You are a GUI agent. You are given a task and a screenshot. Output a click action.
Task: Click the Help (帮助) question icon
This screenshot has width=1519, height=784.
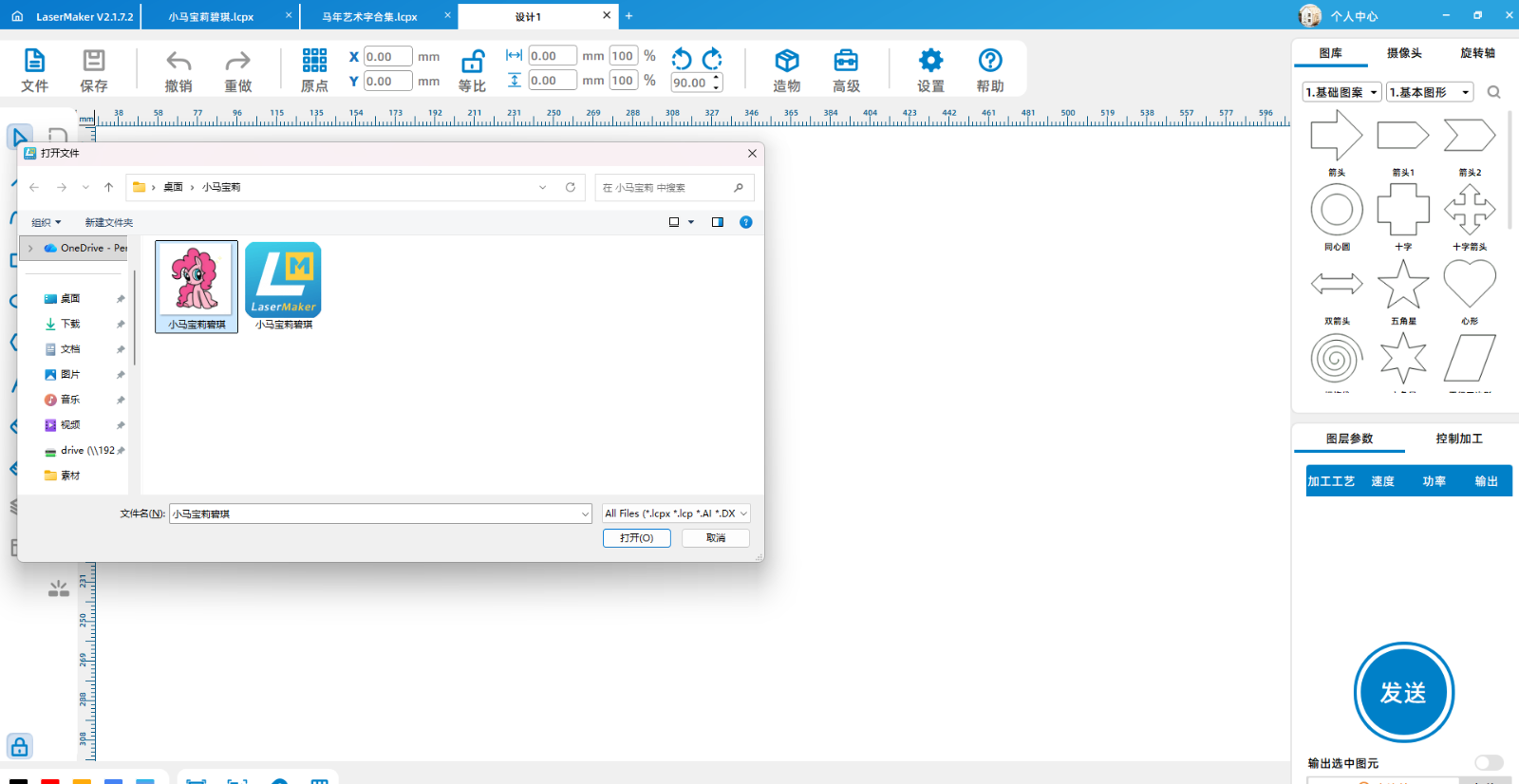click(x=989, y=62)
